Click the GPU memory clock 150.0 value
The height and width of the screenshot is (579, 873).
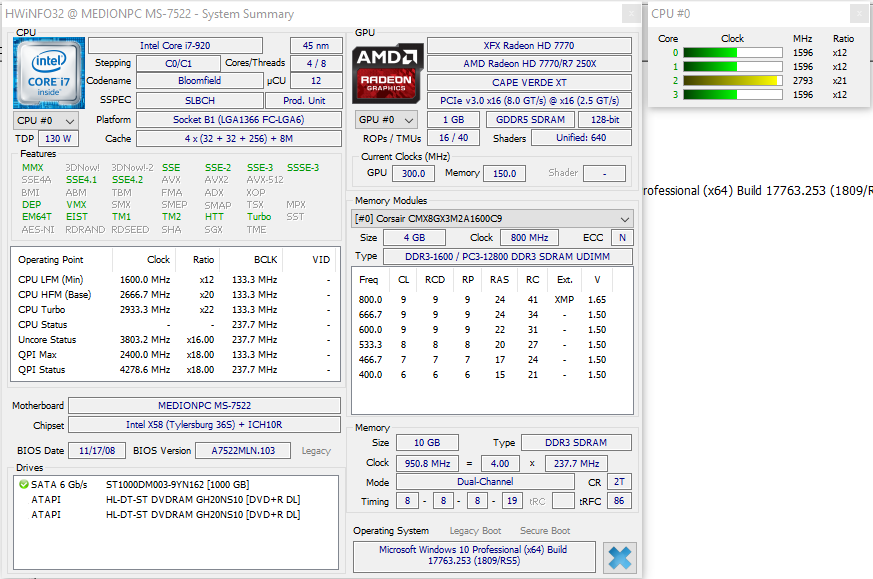pyautogui.click(x=504, y=174)
